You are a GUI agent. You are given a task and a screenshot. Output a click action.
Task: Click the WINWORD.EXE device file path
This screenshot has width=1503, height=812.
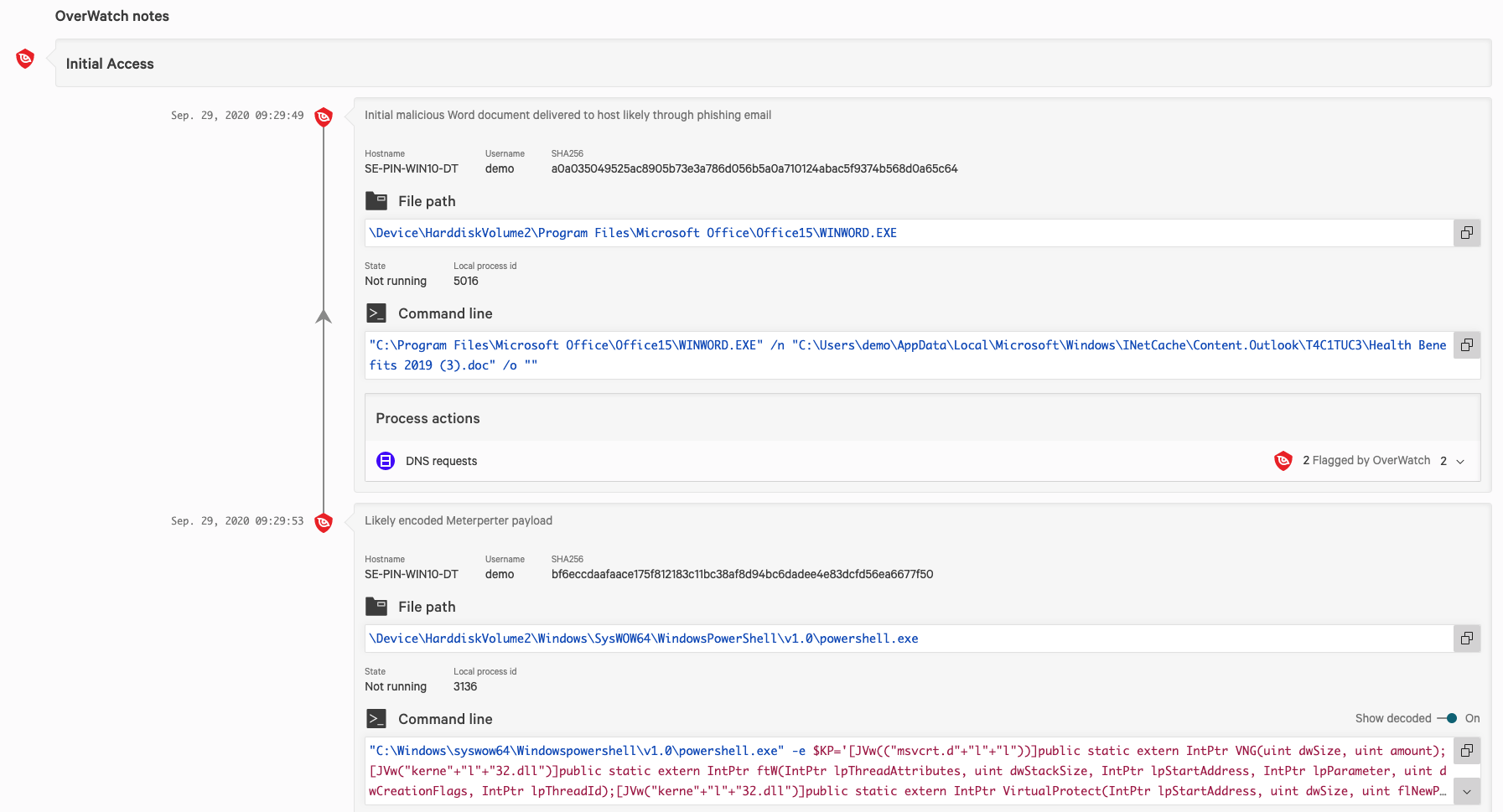pyautogui.click(x=633, y=233)
